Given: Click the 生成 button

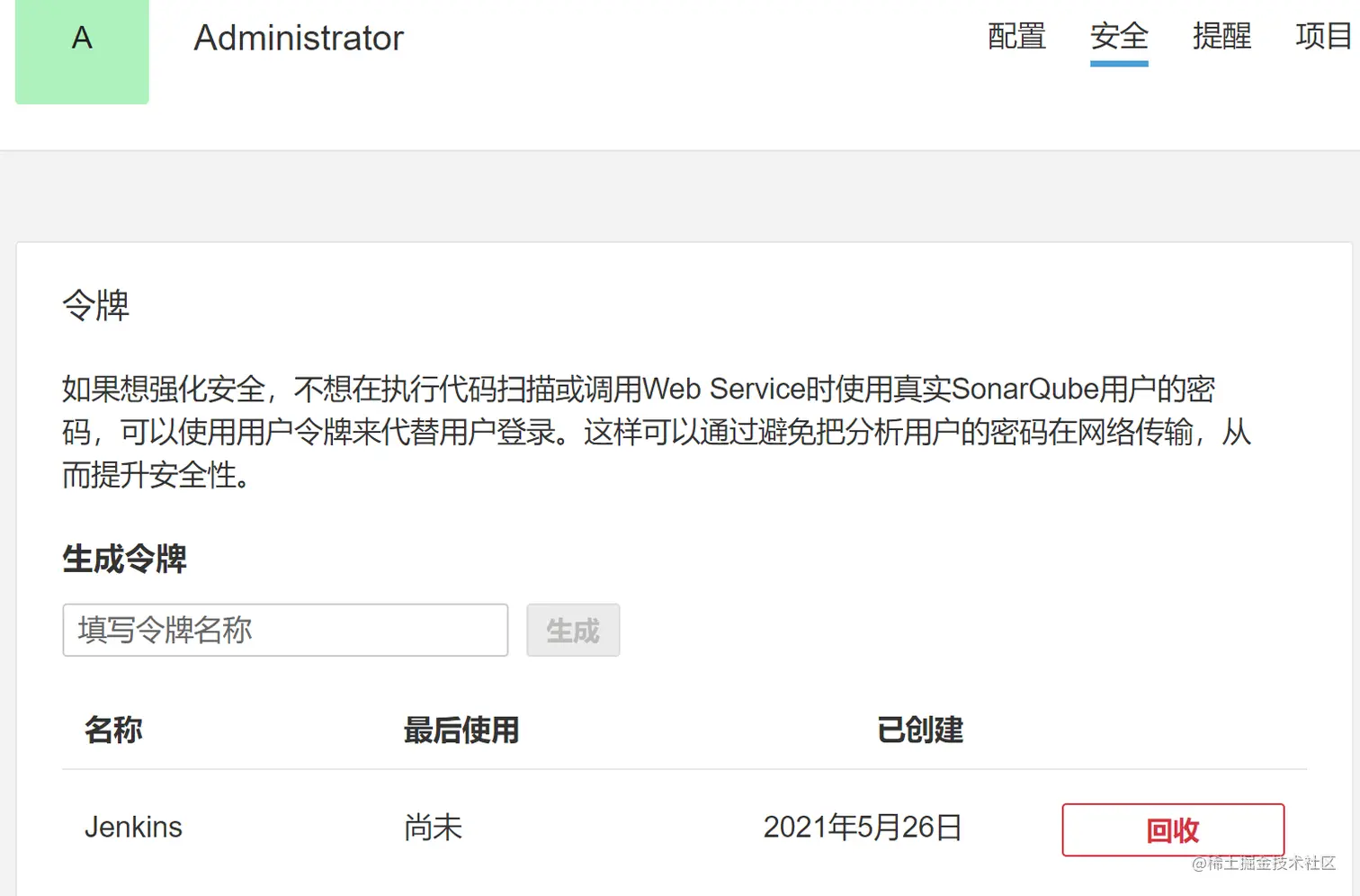Looking at the screenshot, I should point(573,630).
